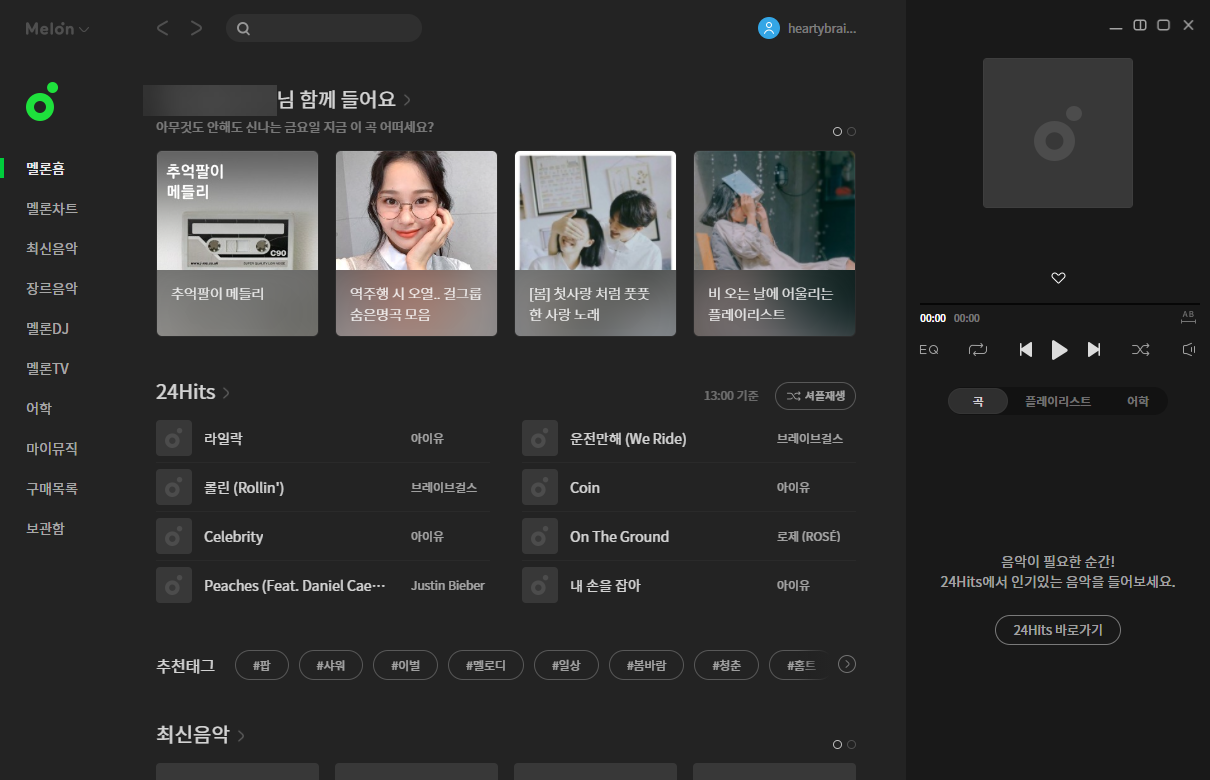Click the playback progress bar
Screen dimensions: 1210x780
[1059, 304]
